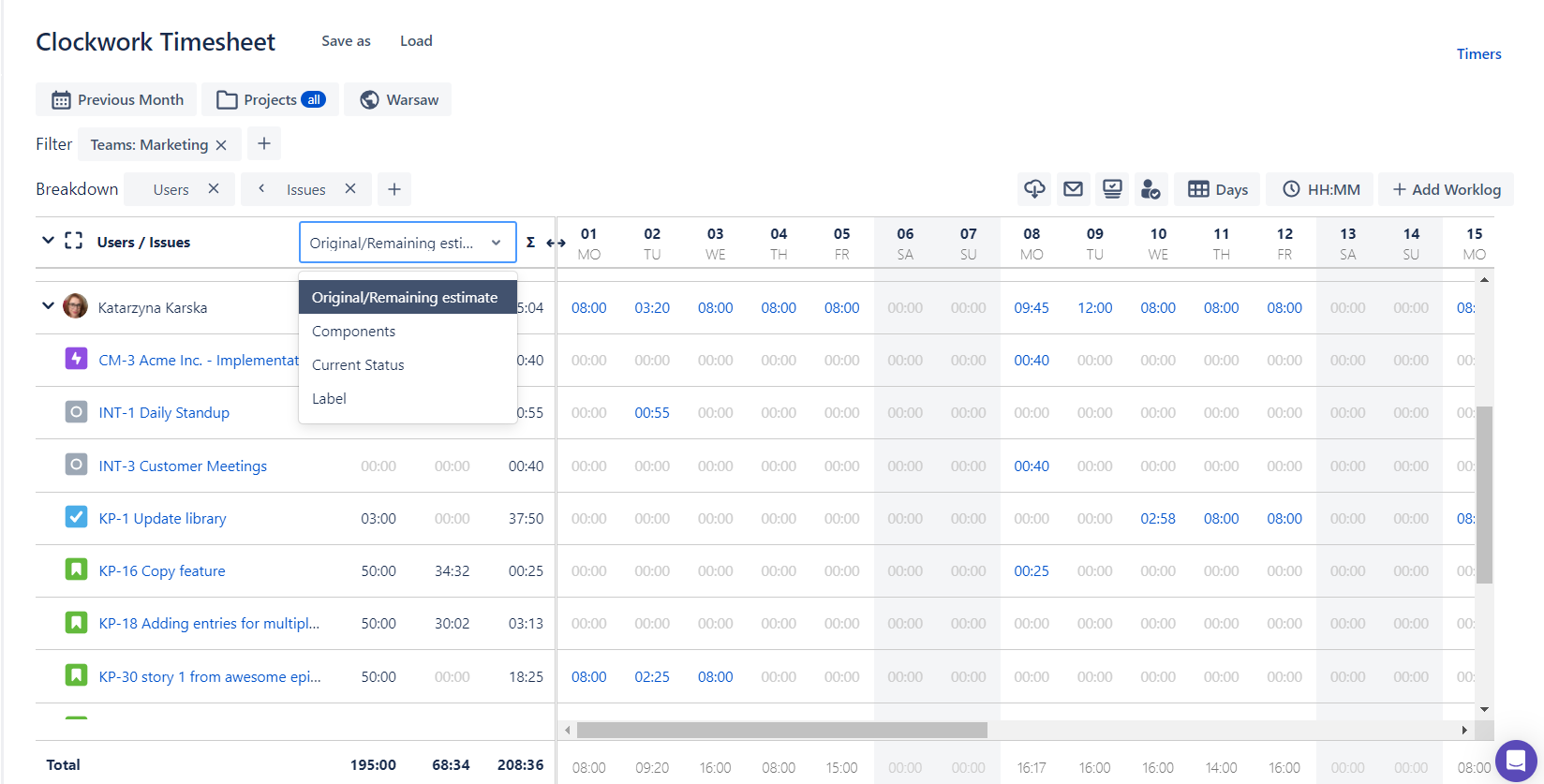Remove the Users breakdown chip
Image resolution: width=1544 pixels, height=784 pixels.
(214, 189)
